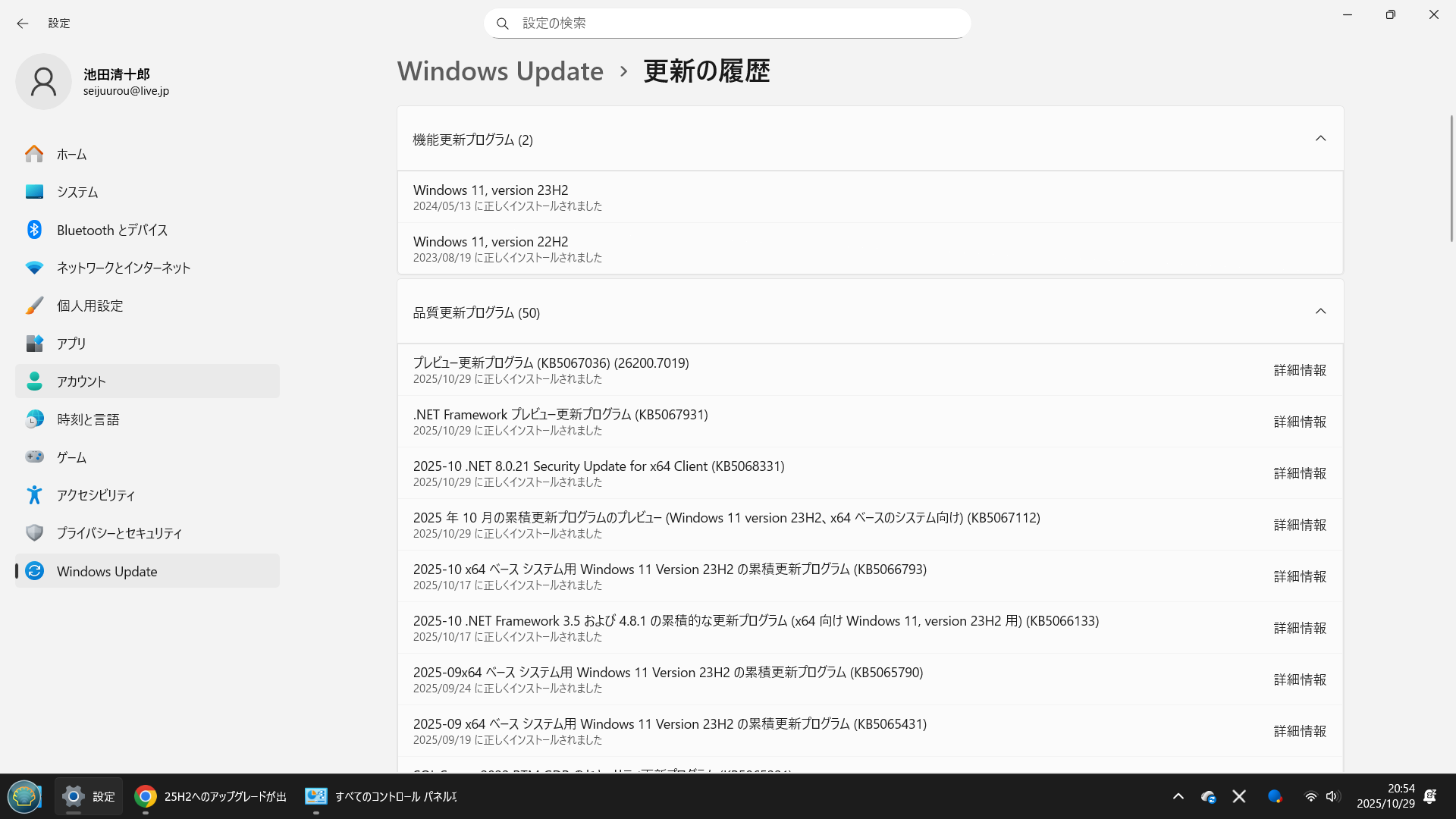Open the clock 20:54 date display
The image size is (1456, 819).
[1385, 796]
